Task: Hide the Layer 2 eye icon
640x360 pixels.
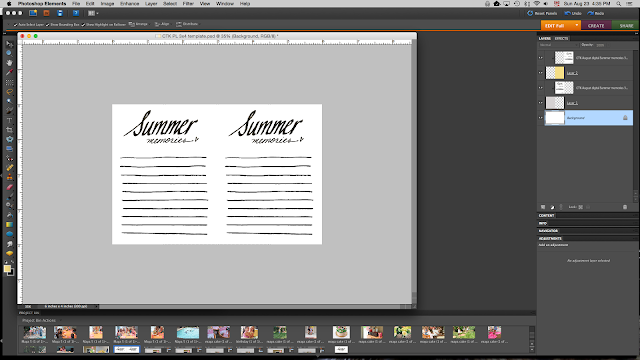Action: (541, 73)
